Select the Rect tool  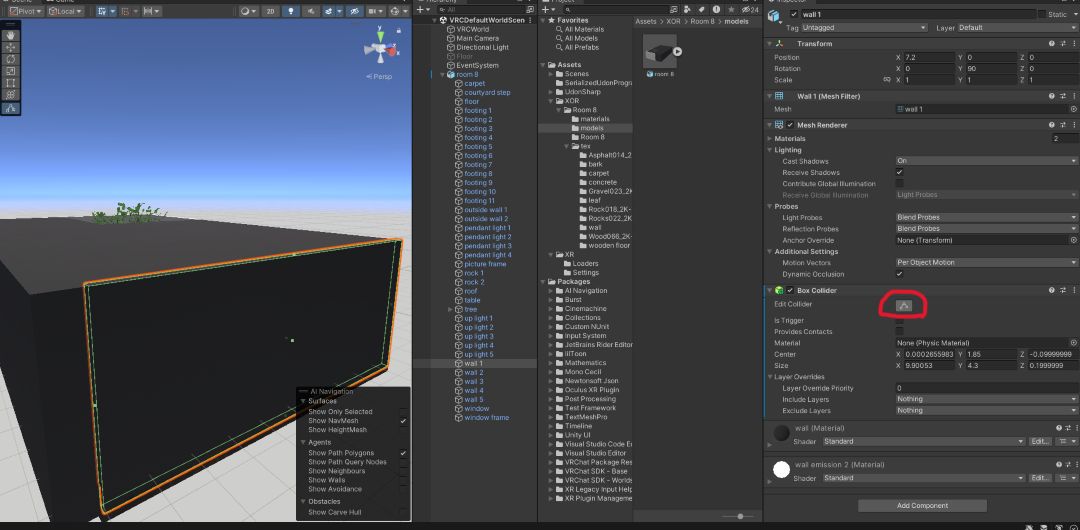coord(10,83)
